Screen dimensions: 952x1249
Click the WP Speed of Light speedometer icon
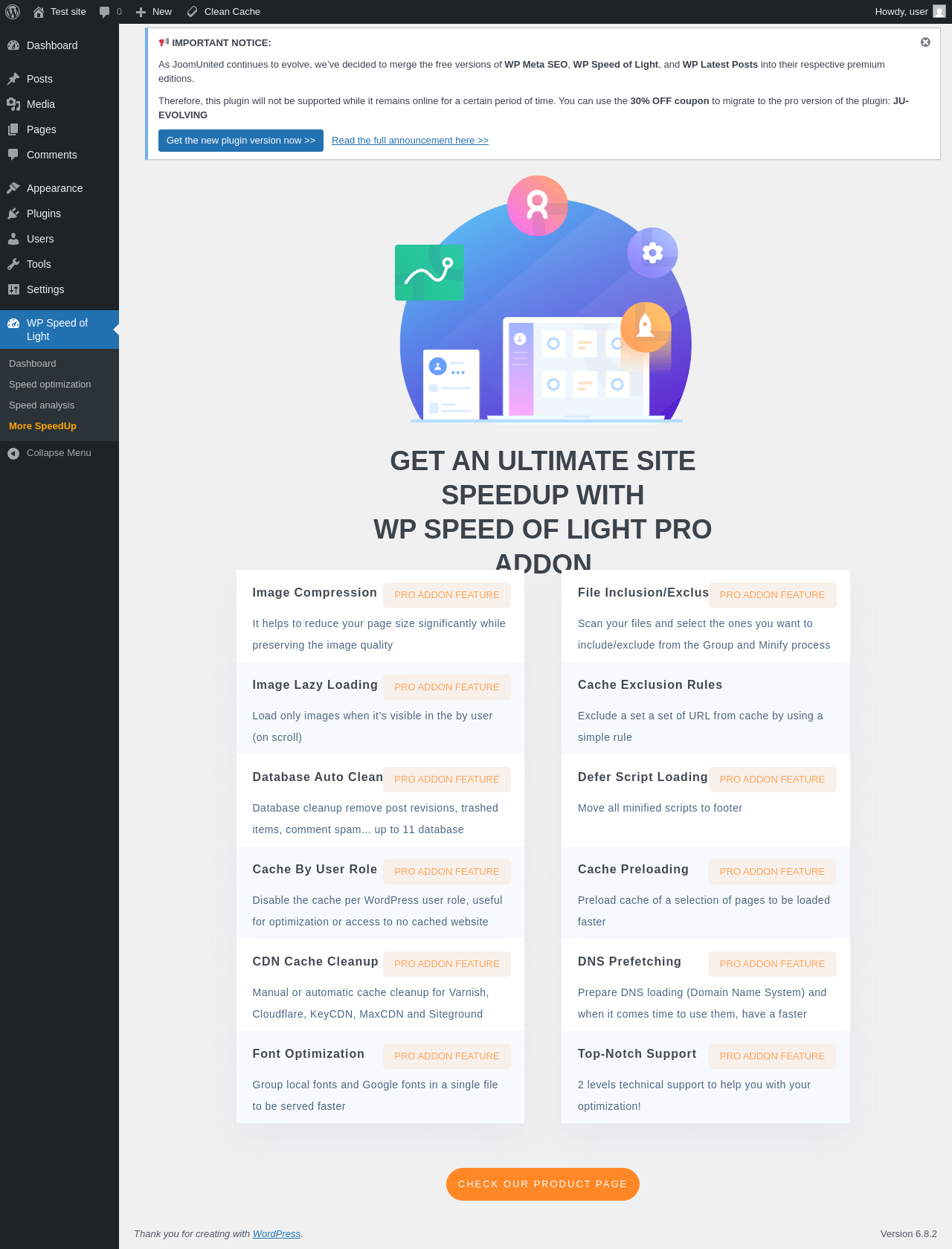point(13,323)
